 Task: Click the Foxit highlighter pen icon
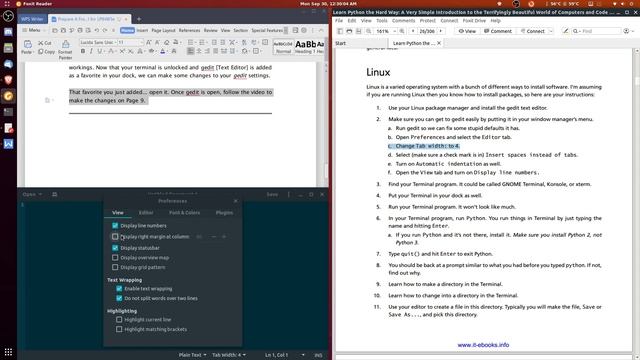coord(565,31)
